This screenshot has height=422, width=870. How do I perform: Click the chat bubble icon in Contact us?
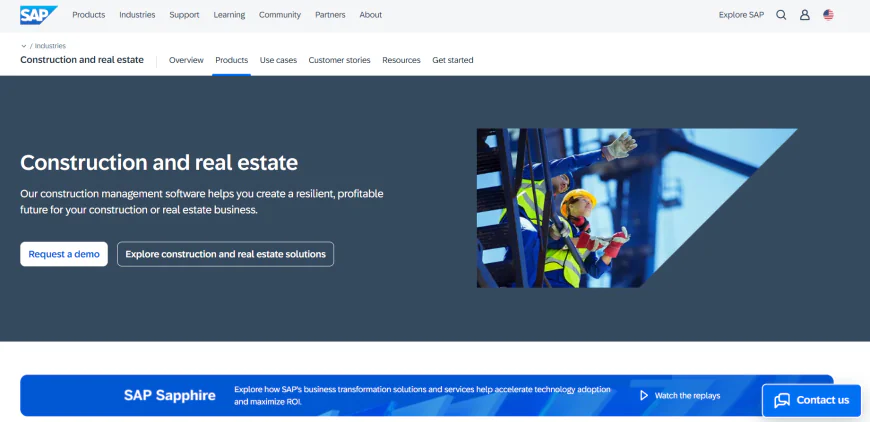[782, 400]
